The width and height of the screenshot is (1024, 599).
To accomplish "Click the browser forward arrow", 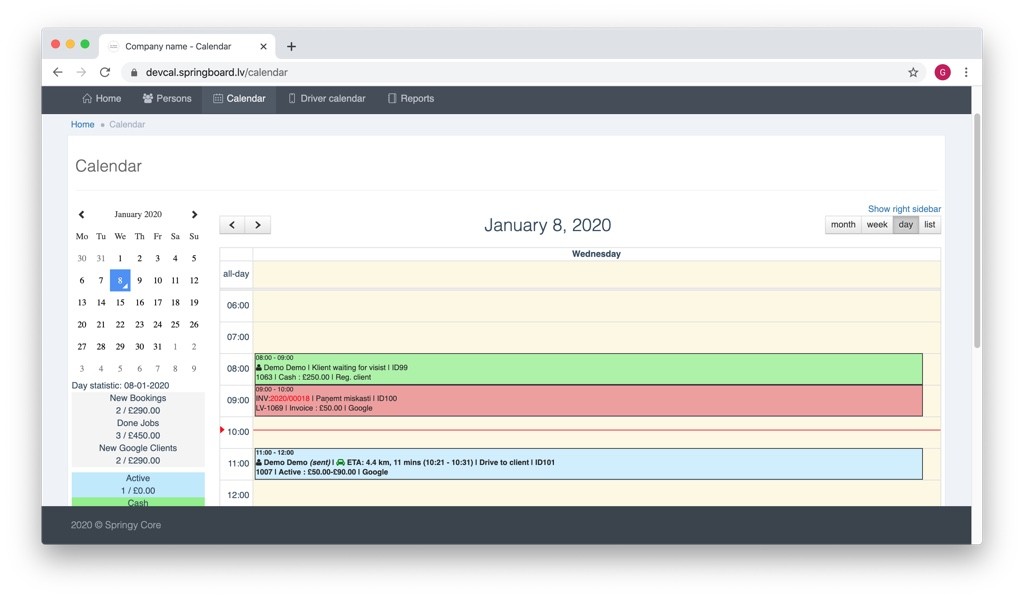I will click(81, 73).
